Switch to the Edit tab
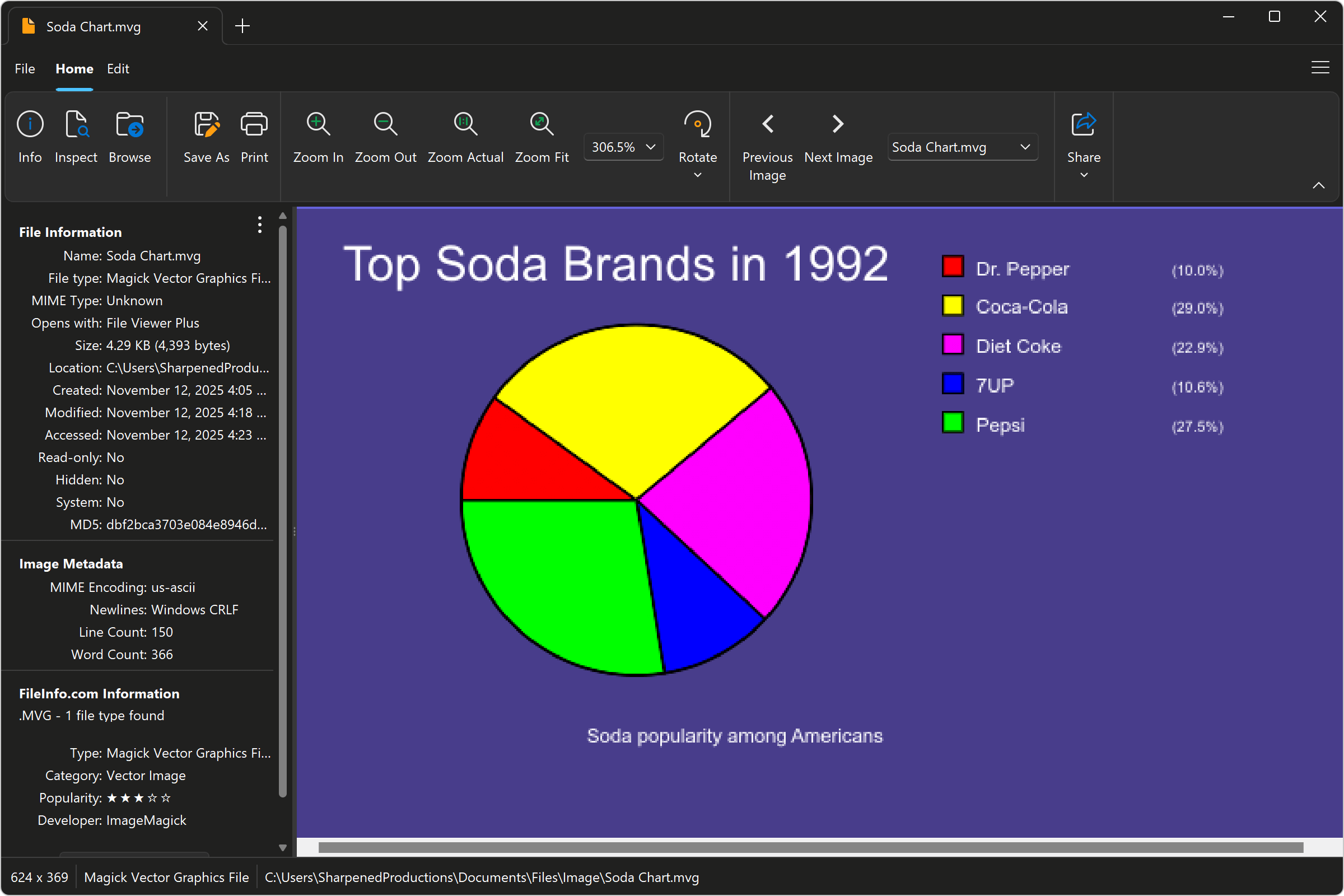 (x=118, y=68)
